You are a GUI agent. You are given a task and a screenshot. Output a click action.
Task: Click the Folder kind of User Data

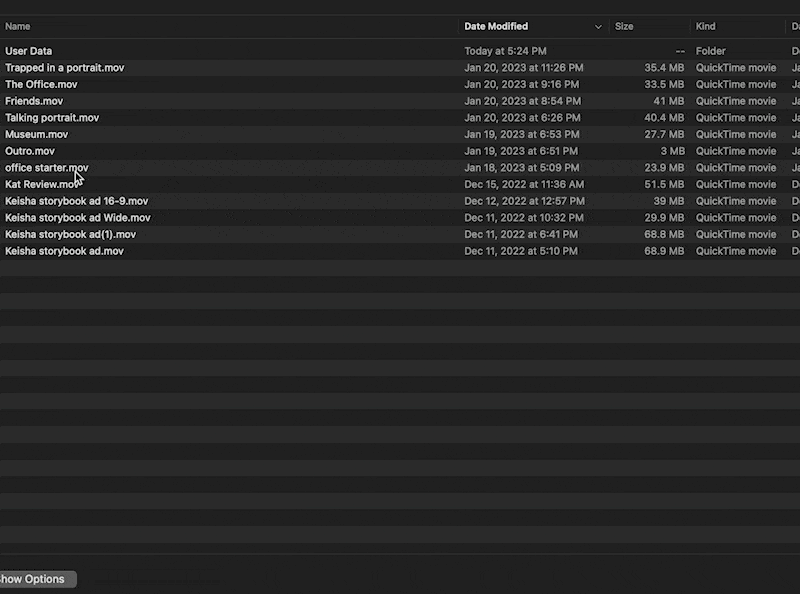click(x=710, y=51)
